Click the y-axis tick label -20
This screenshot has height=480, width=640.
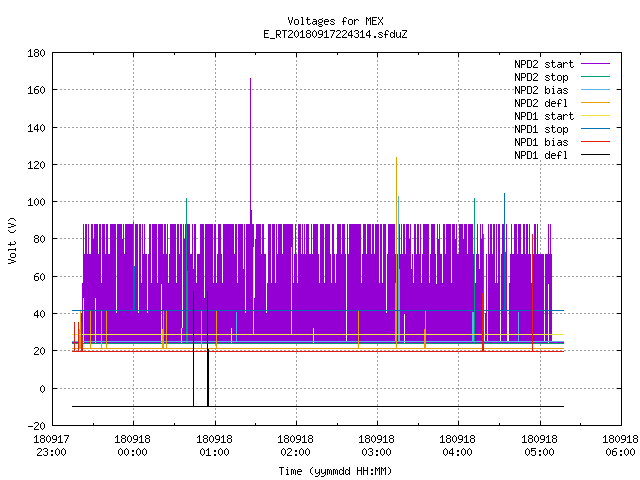36,426
